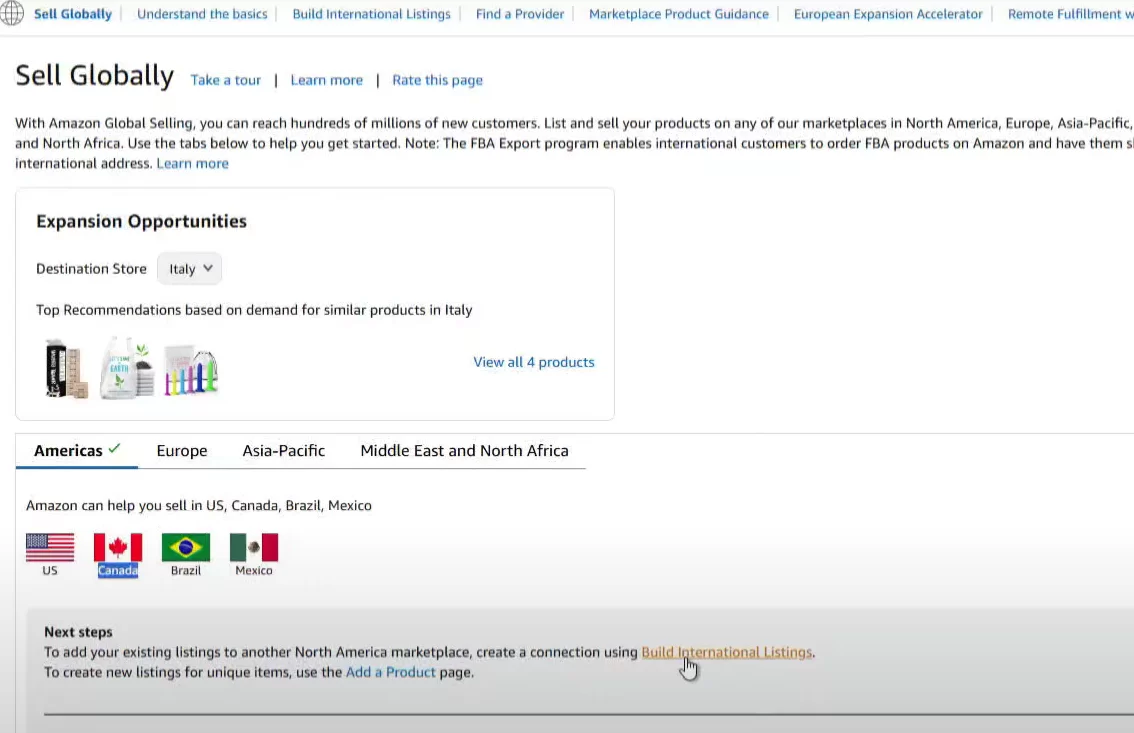Click Learn more link after international address
This screenshot has height=733, width=1134.
(x=192, y=163)
